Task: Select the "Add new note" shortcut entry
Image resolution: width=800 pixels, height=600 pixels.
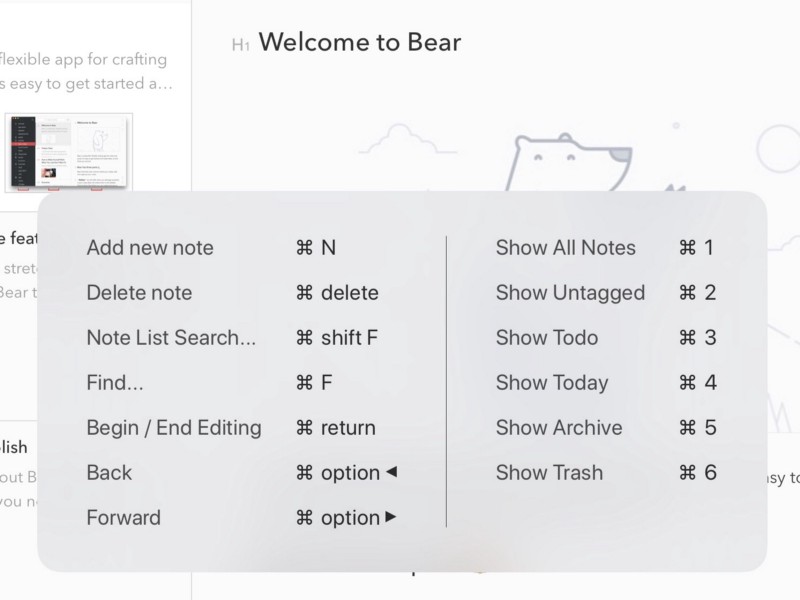Action: tap(150, 248)
